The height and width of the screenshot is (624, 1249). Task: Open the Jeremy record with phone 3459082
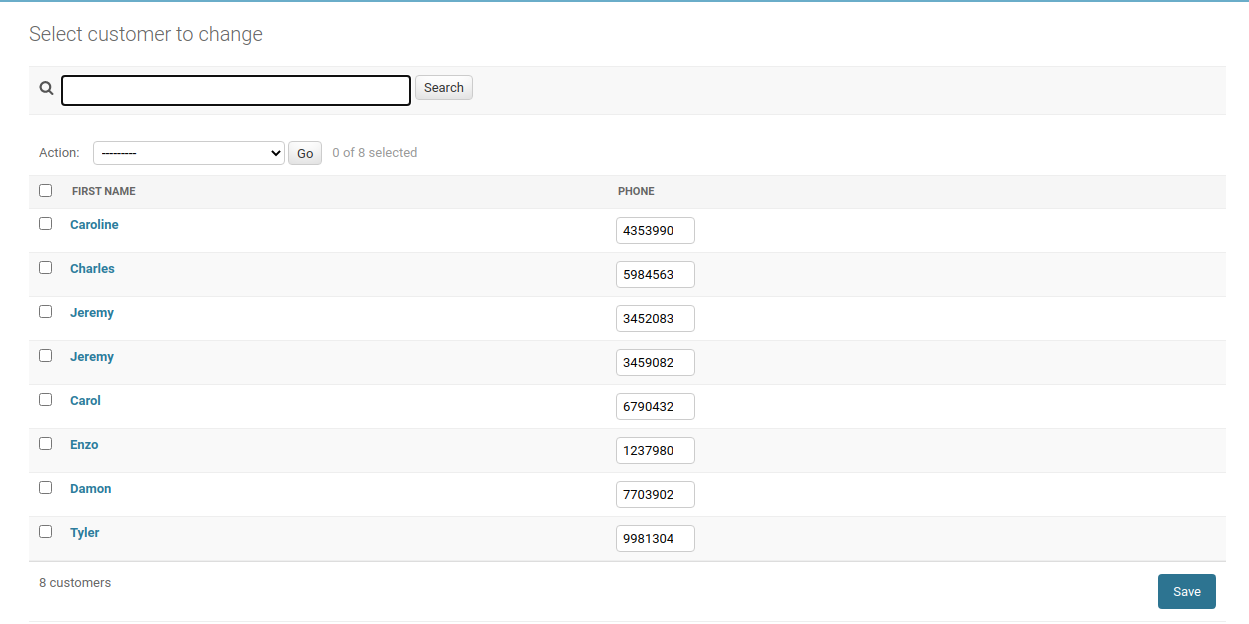(x=92, y=357)
